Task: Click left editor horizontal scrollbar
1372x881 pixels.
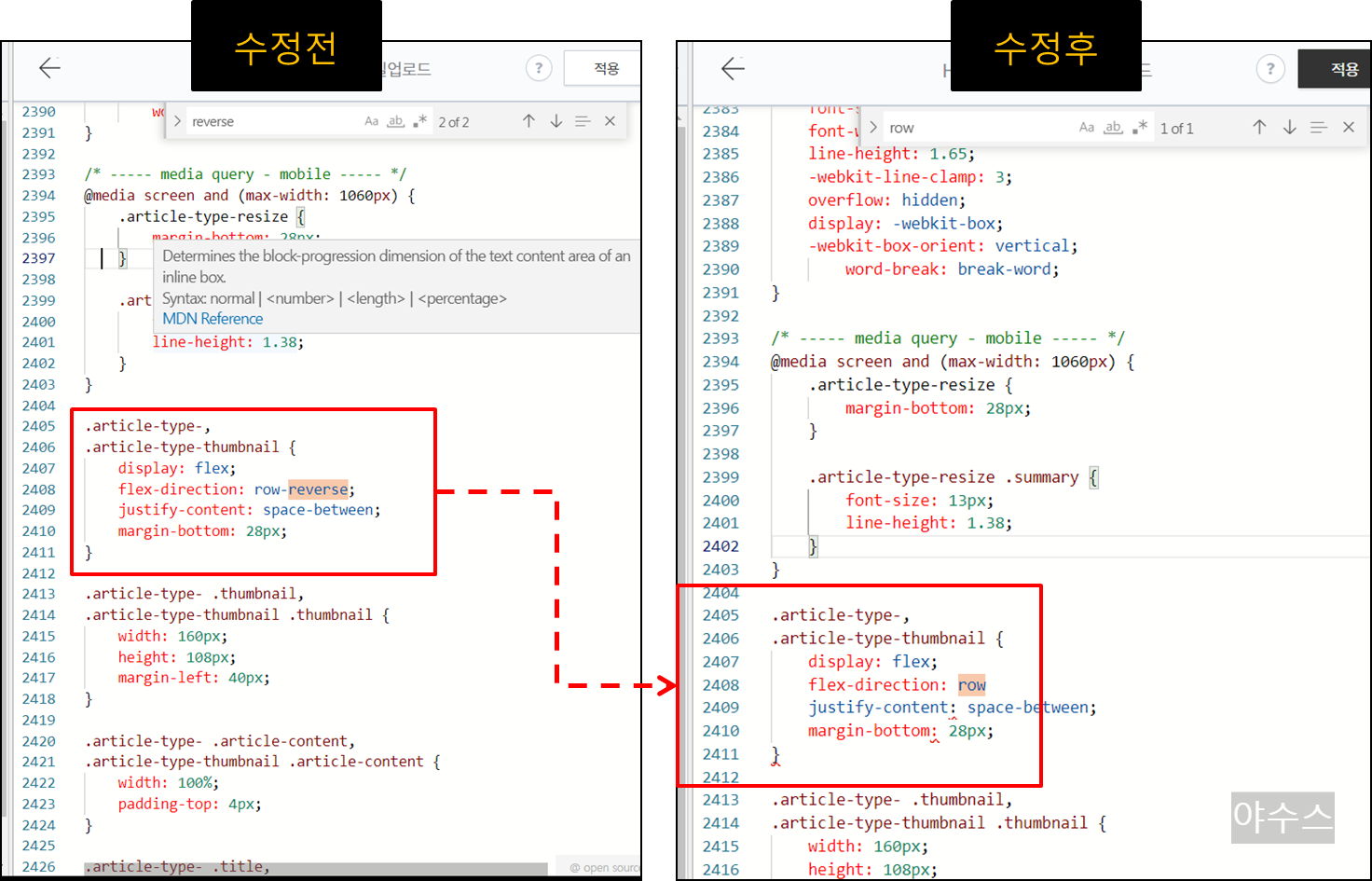Action: (x=316, y=869)
